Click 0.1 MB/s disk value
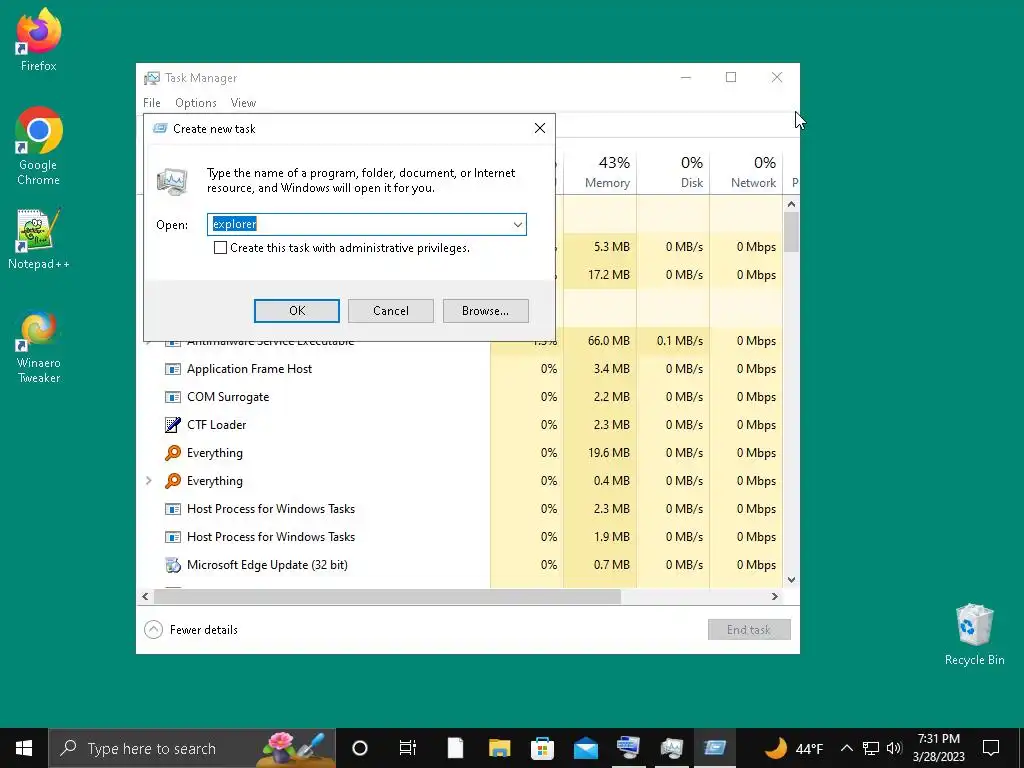 680,341
